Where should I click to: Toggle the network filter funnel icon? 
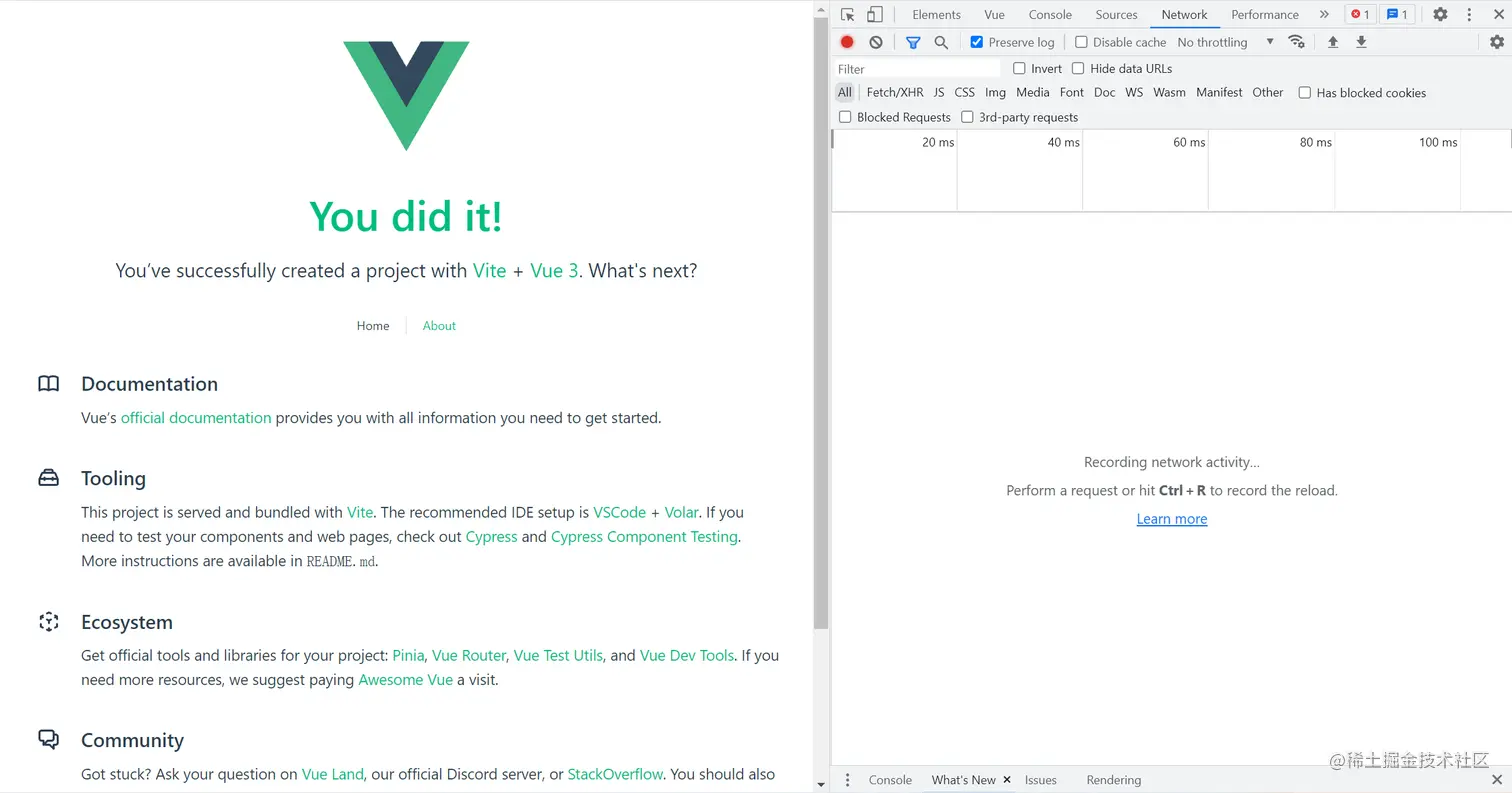tap(913, 42)
